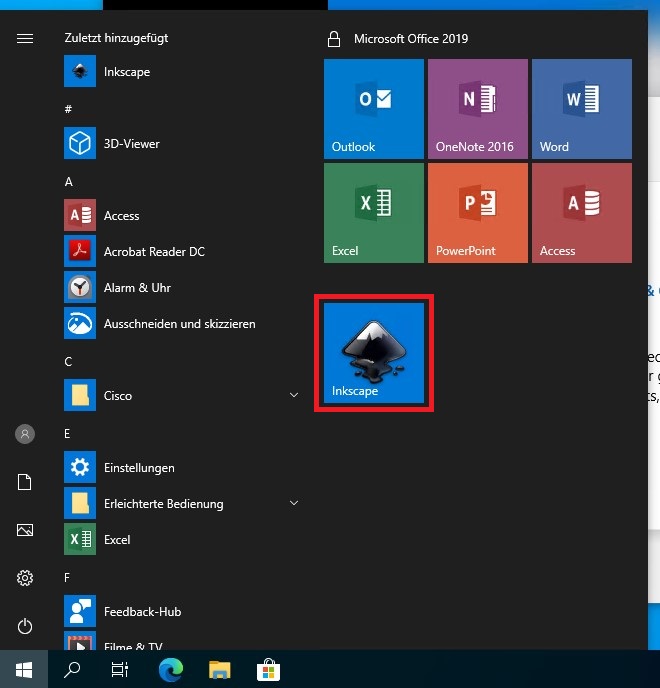
Task: Open 3D-Viewer from the app list
Action: click(x=131, y=144)
